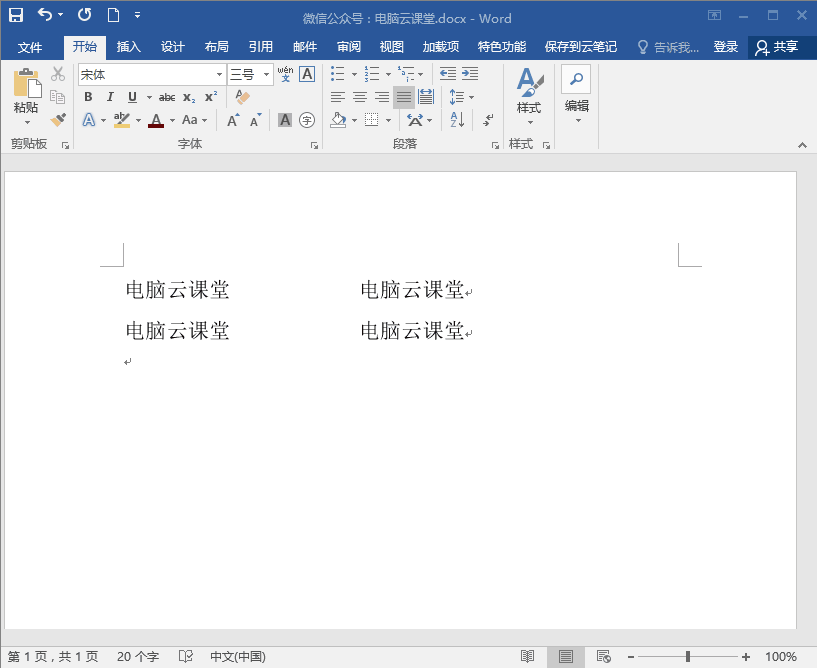Click distributed alignment icon
The height and width of the screenshot is (668, 817).
pyautogui.click(x=426, y=97)
